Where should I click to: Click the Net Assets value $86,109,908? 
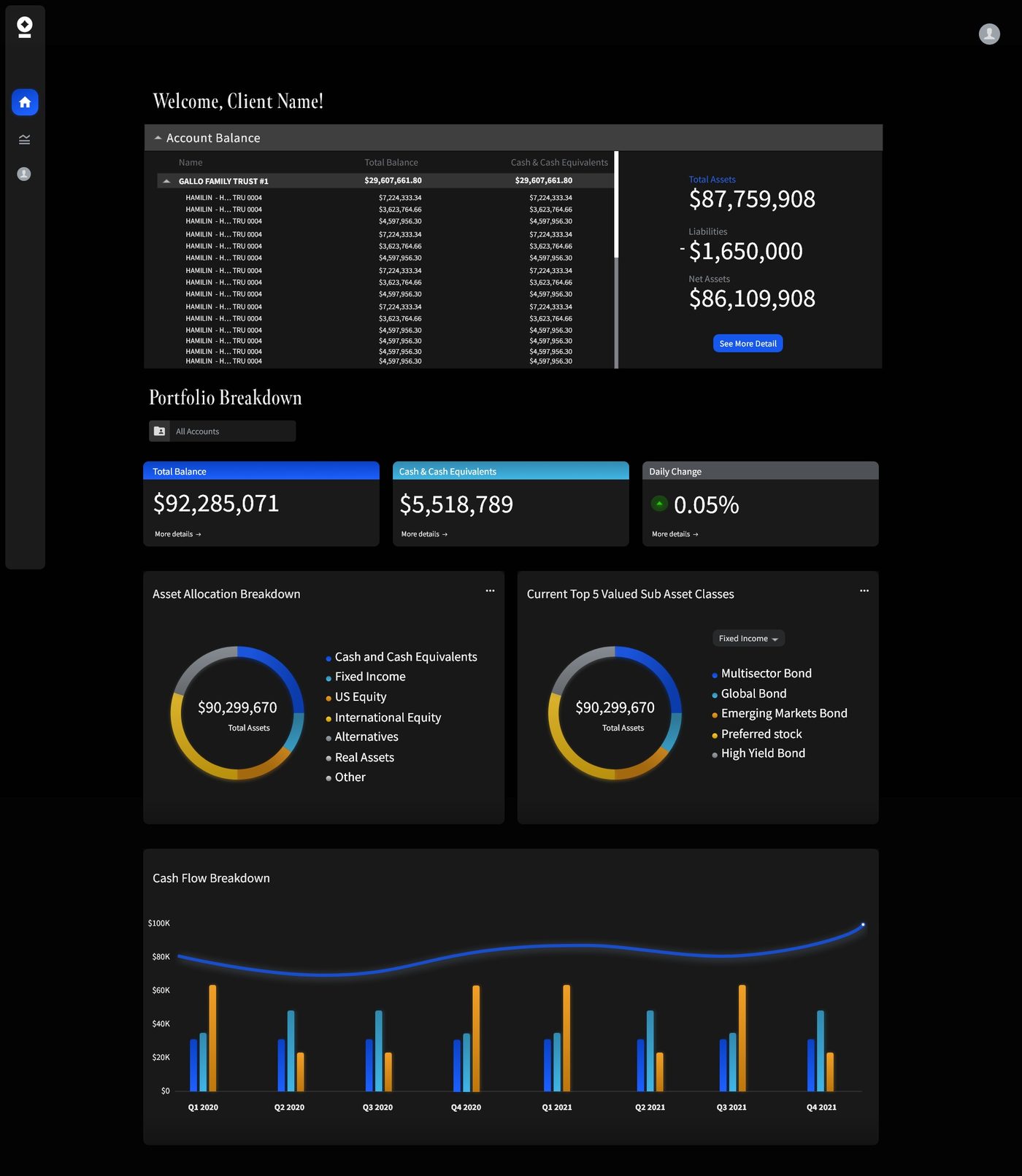coord(752,299)
